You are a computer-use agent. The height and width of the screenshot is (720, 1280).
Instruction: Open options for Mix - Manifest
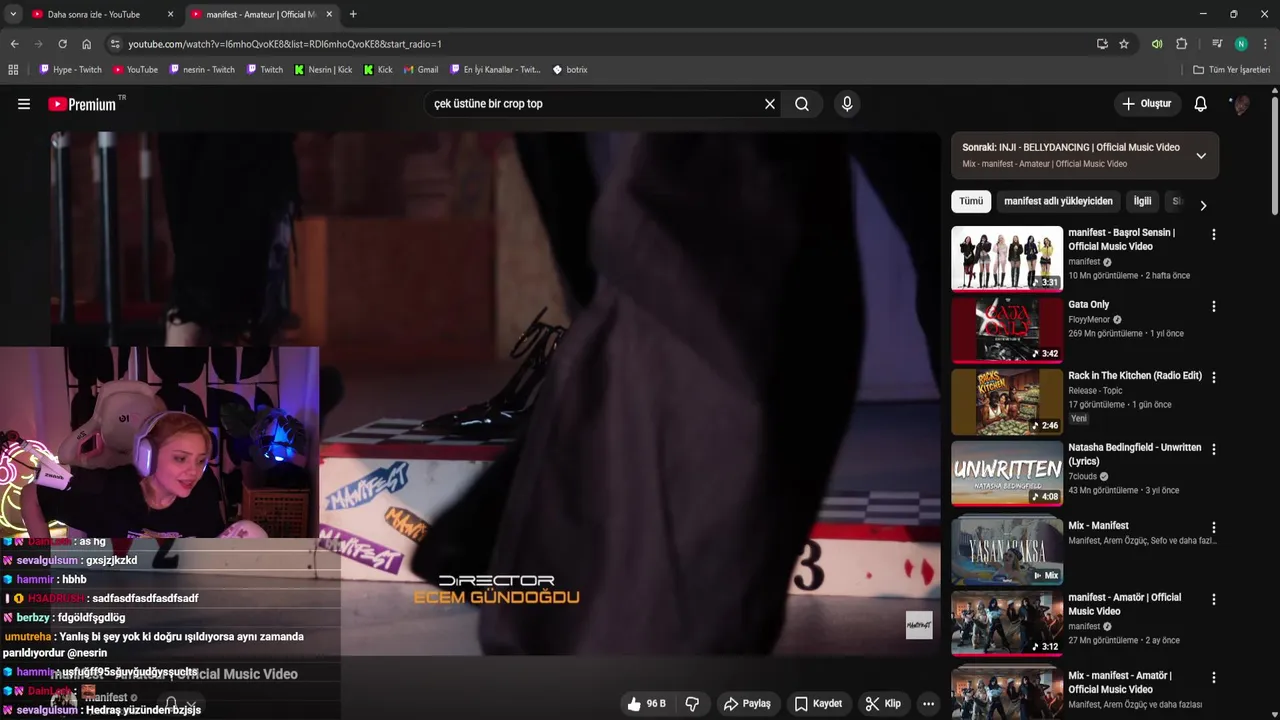point(1214,528)
